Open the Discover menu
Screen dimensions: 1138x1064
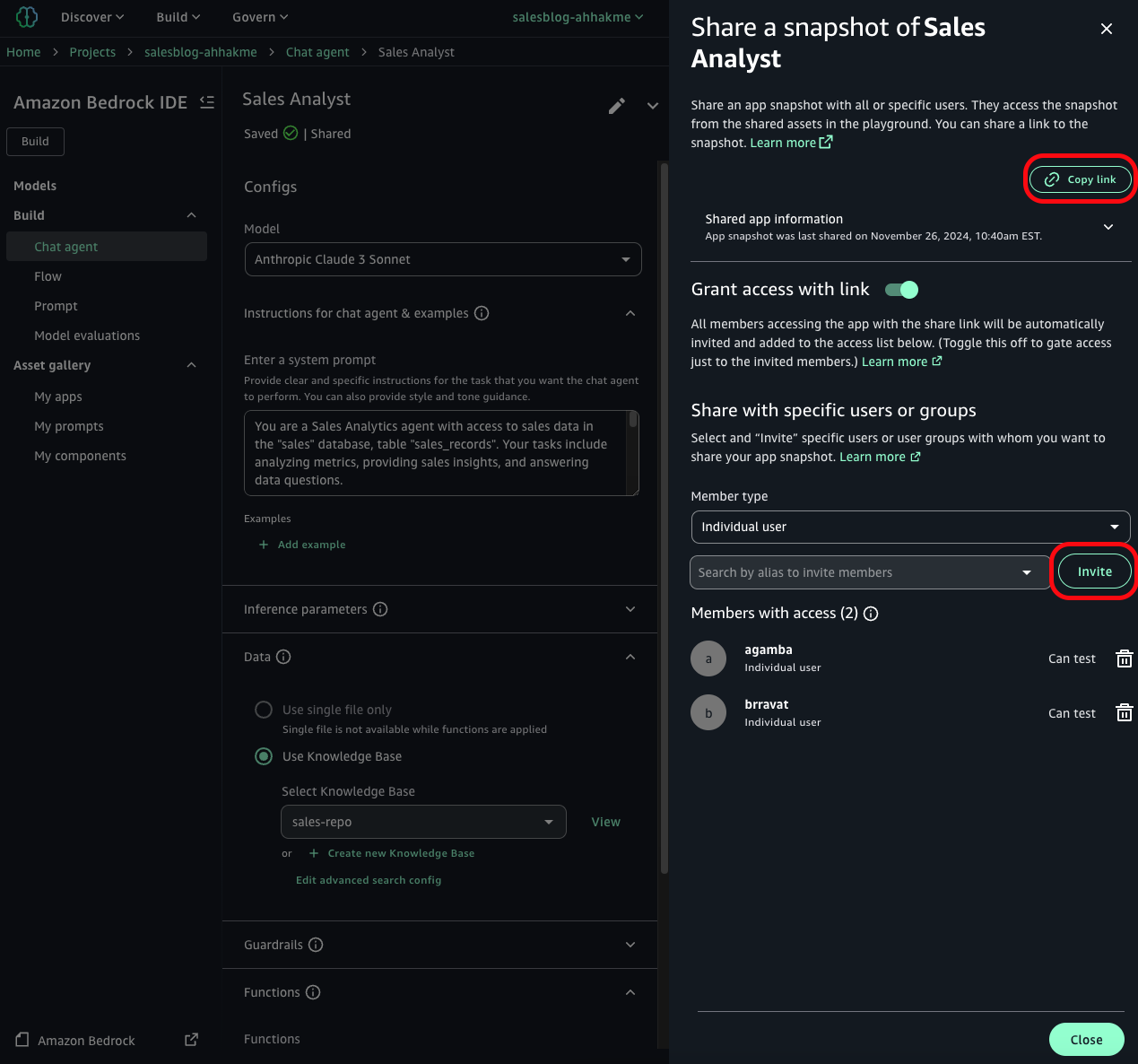[91, 16]
